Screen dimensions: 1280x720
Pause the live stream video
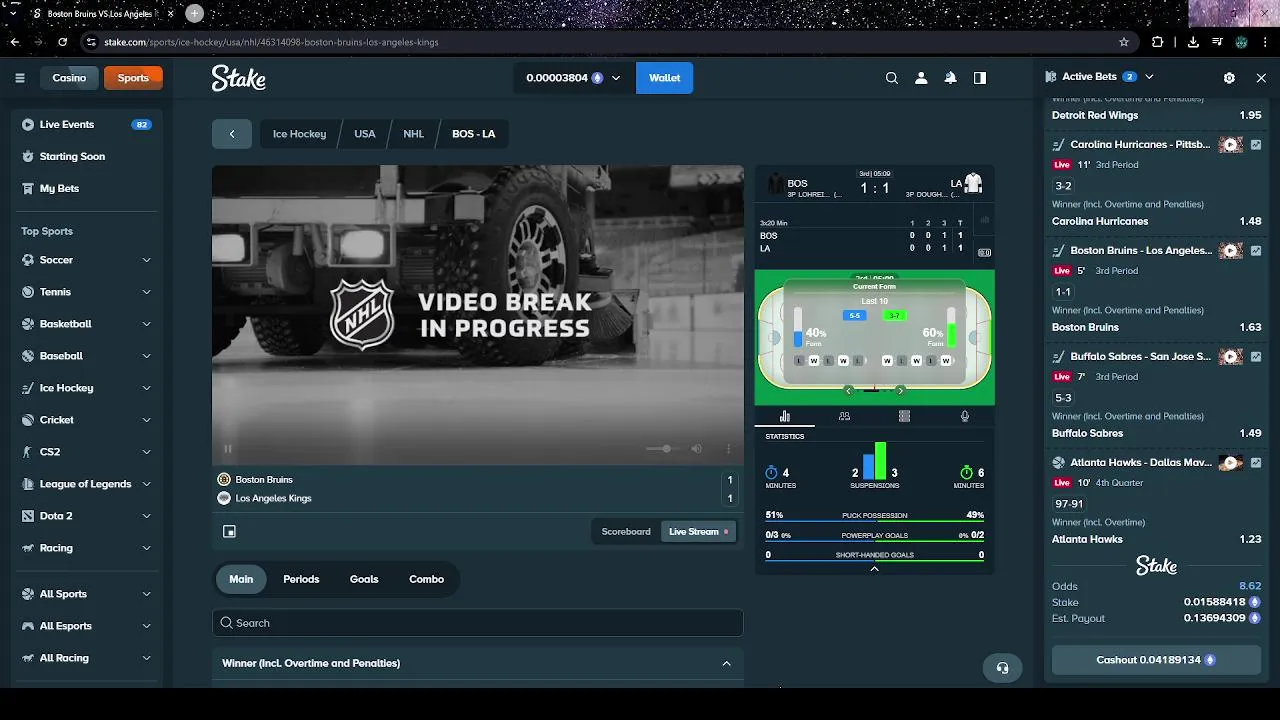[x=228, y=449]
